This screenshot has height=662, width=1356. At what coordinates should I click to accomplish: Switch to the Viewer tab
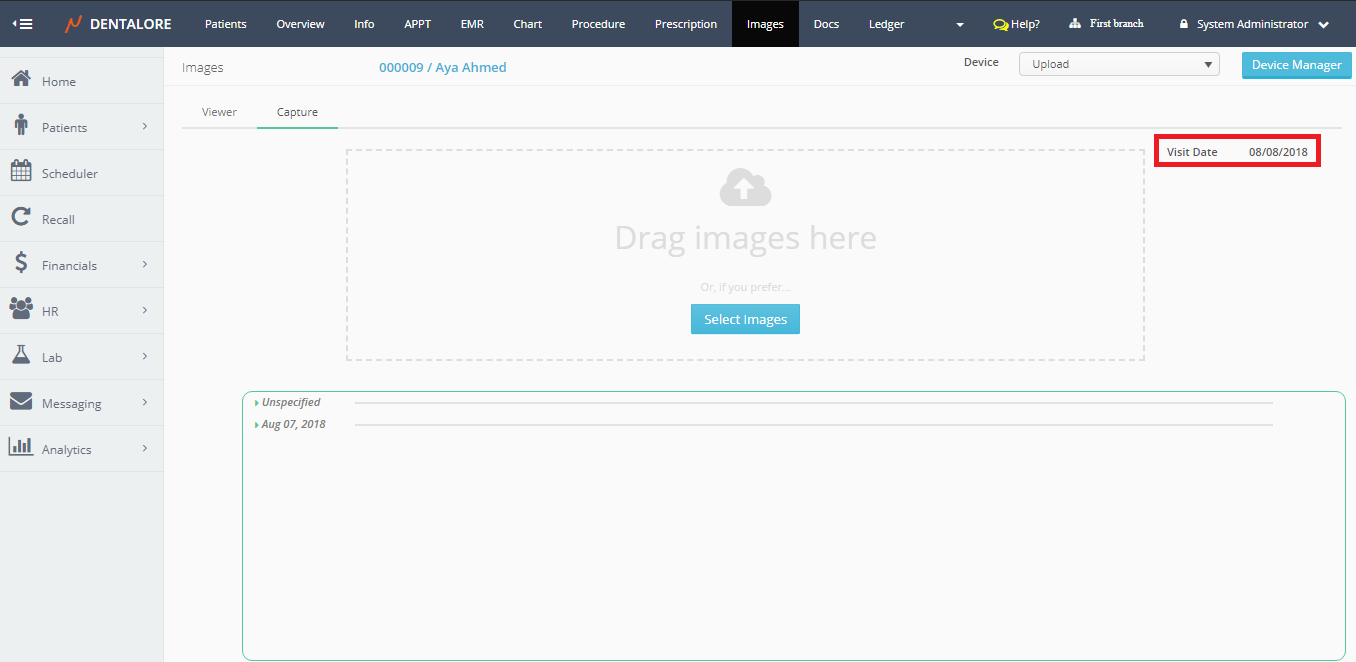[219, 112]
